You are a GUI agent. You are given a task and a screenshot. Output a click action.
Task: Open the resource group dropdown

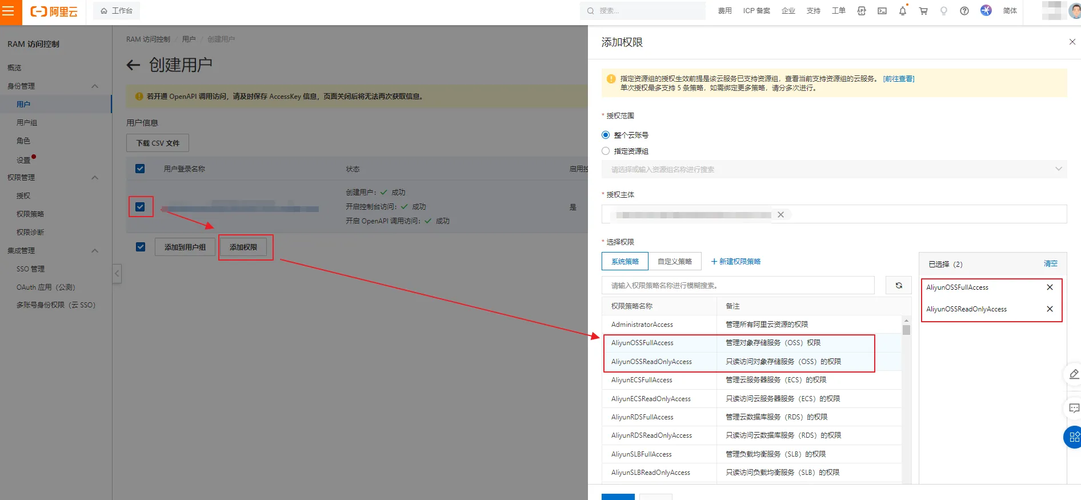pyautogui.click(x=834, y=169)
